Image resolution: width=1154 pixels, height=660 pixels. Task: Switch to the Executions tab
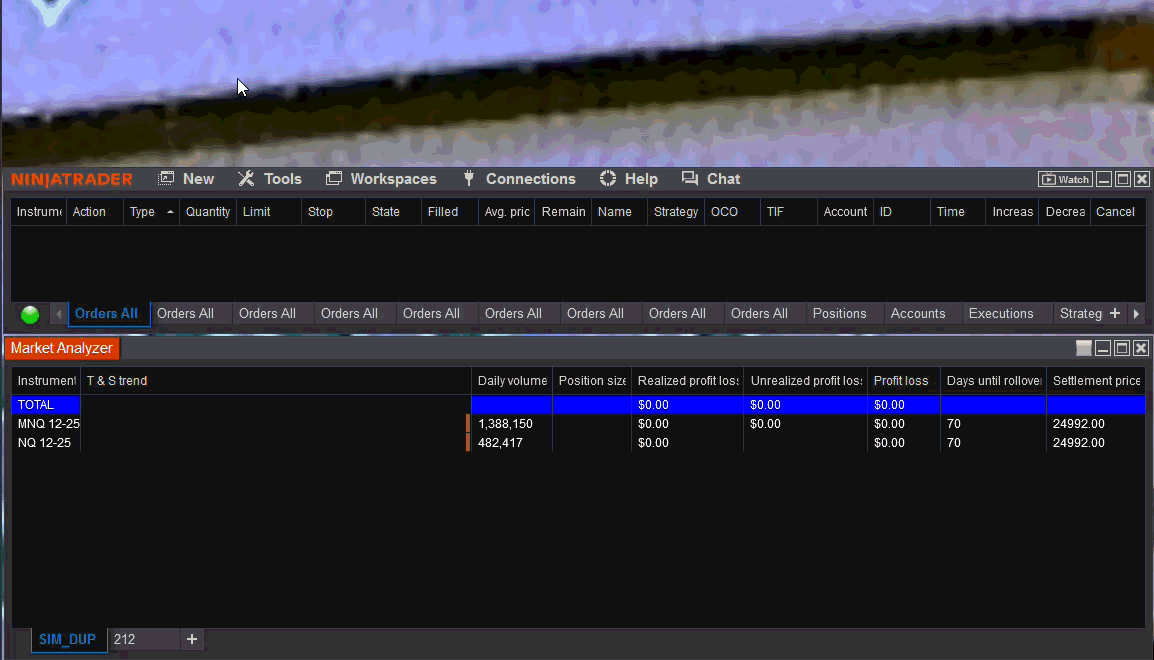(1000, 314)
